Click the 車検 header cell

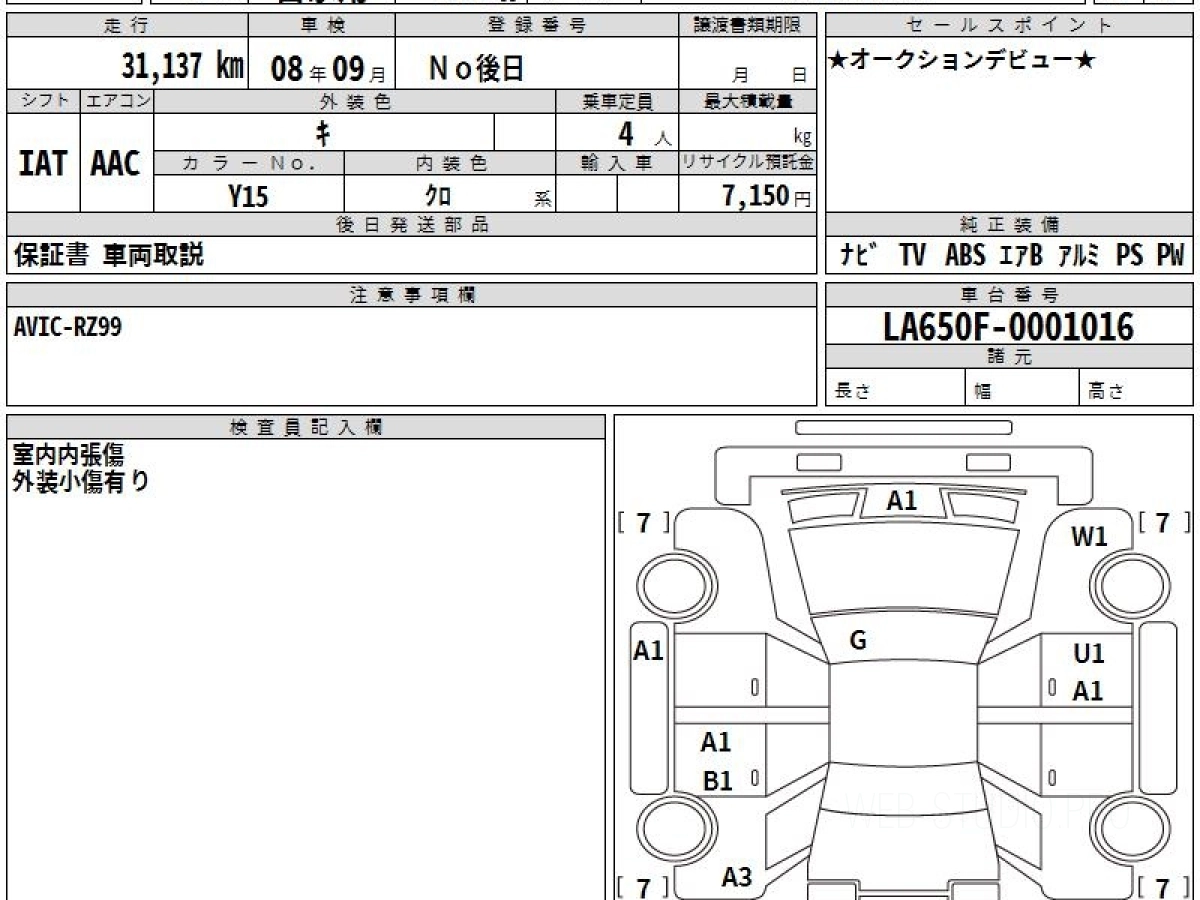tap(322, 26)
